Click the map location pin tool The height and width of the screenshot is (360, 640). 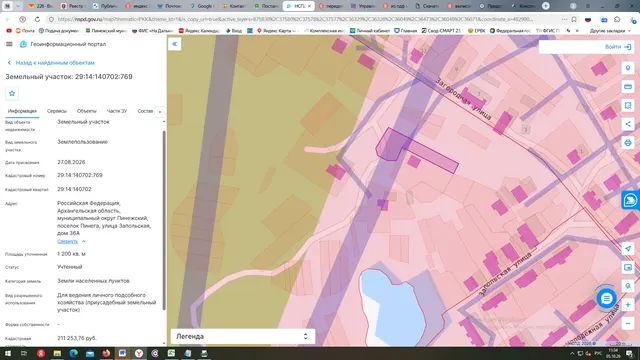[628, 68]
